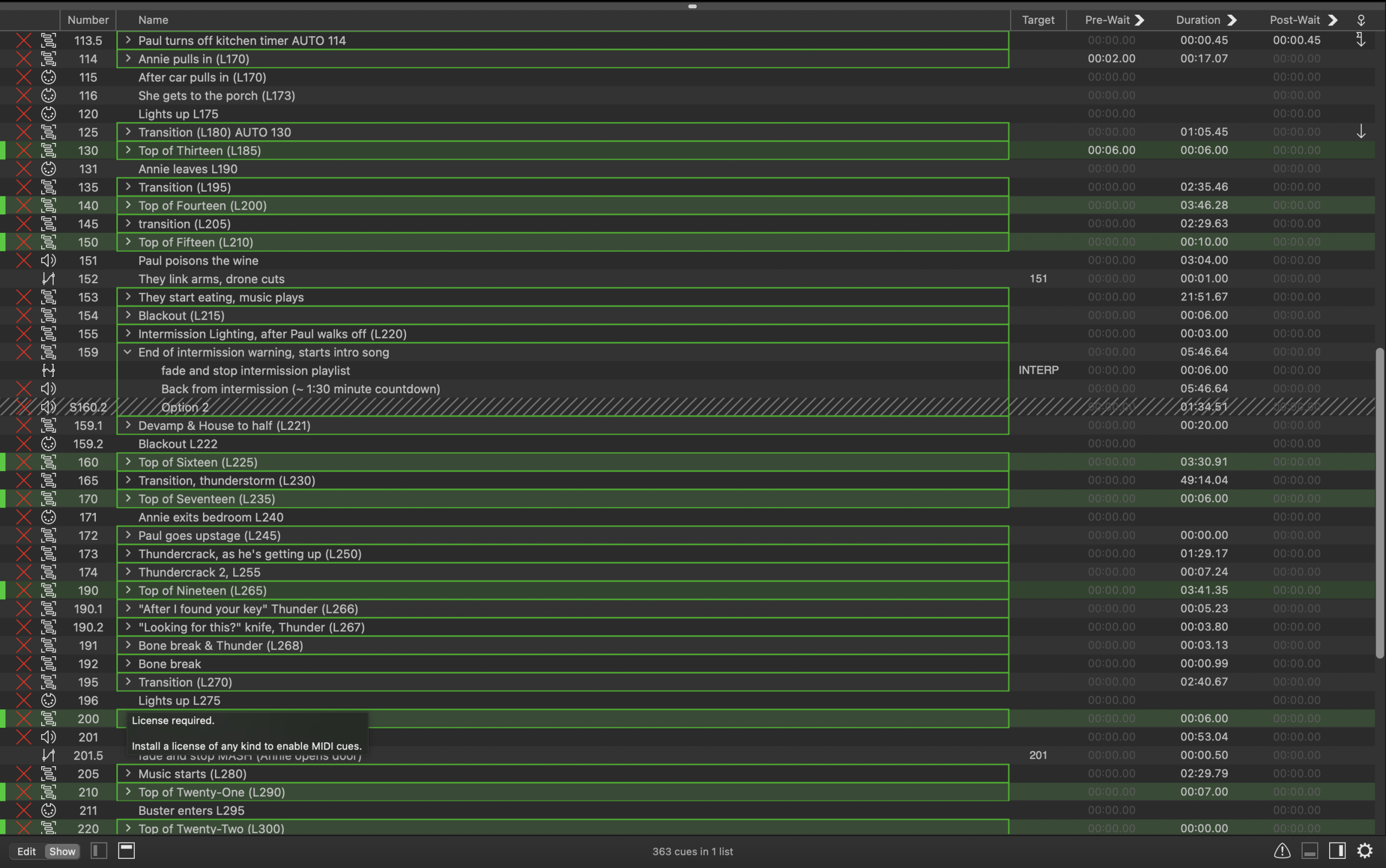Toggle the right sidebar panel icon

click(1337, 851)
